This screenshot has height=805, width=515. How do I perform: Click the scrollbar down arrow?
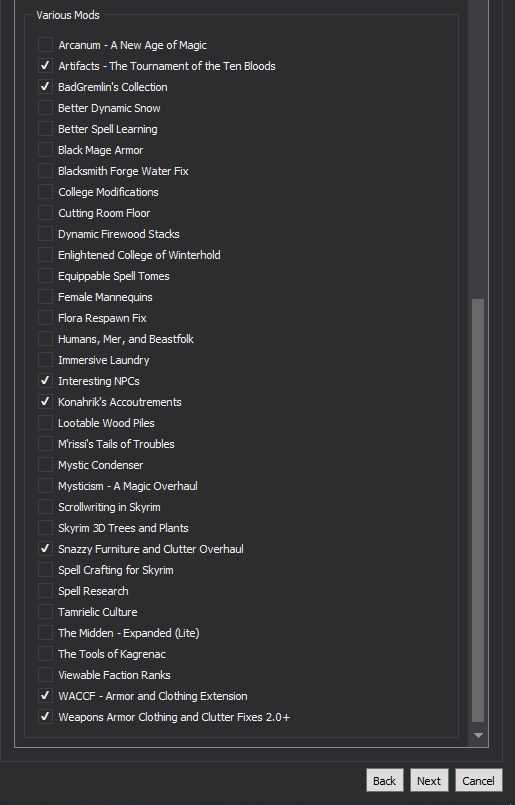click(x=478, y=735)
